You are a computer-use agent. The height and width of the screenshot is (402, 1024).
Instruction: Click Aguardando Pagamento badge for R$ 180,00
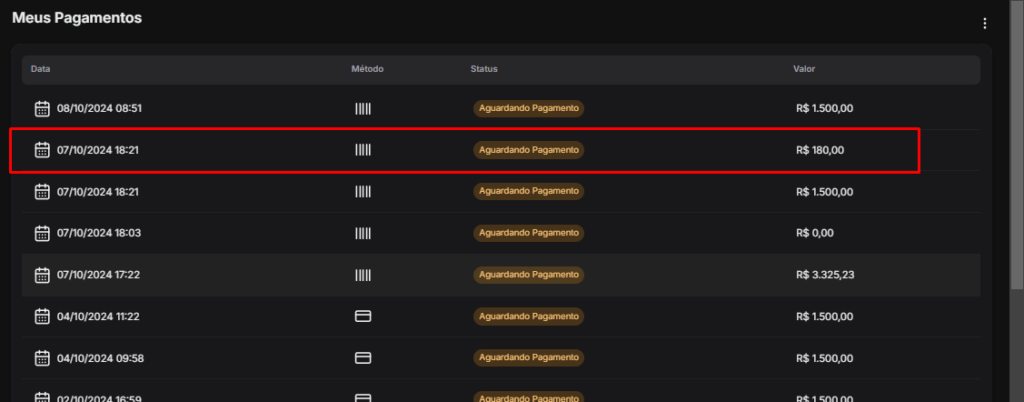point(528,150)
